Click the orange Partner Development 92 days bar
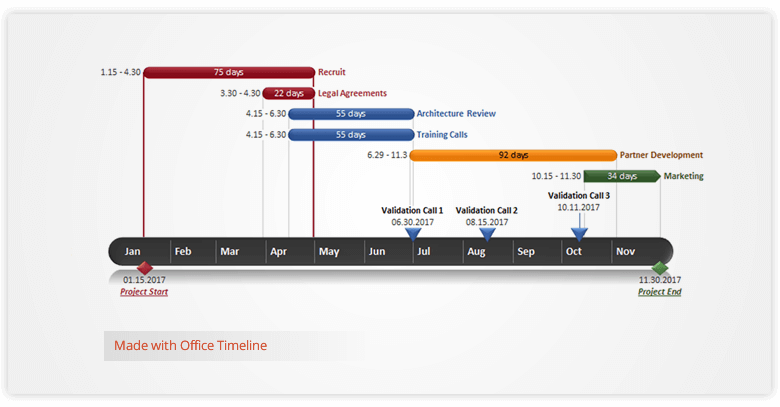The image size is (780, 407). [x=513, y=155]
